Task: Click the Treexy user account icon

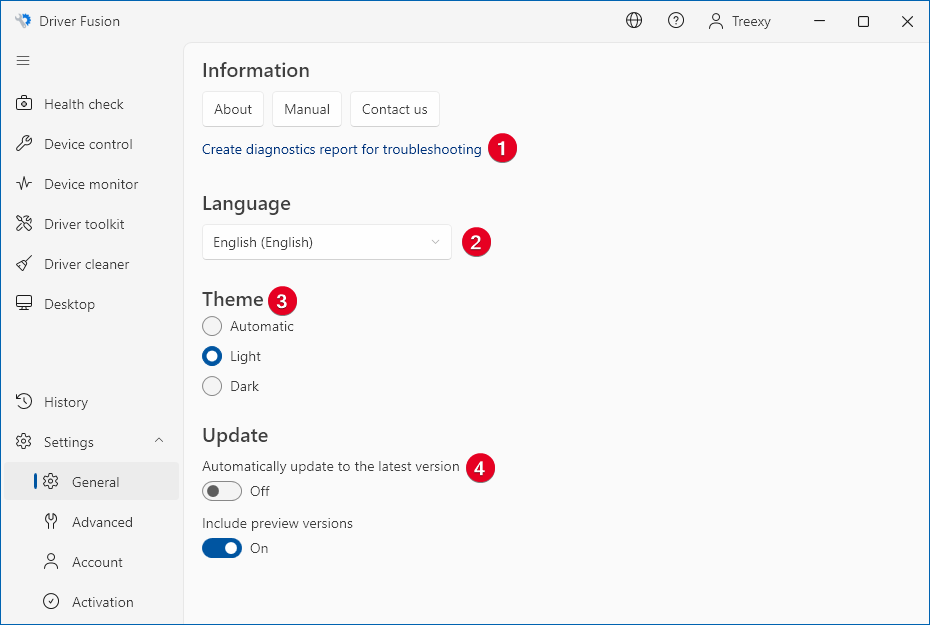Action: tap(716, 21)
